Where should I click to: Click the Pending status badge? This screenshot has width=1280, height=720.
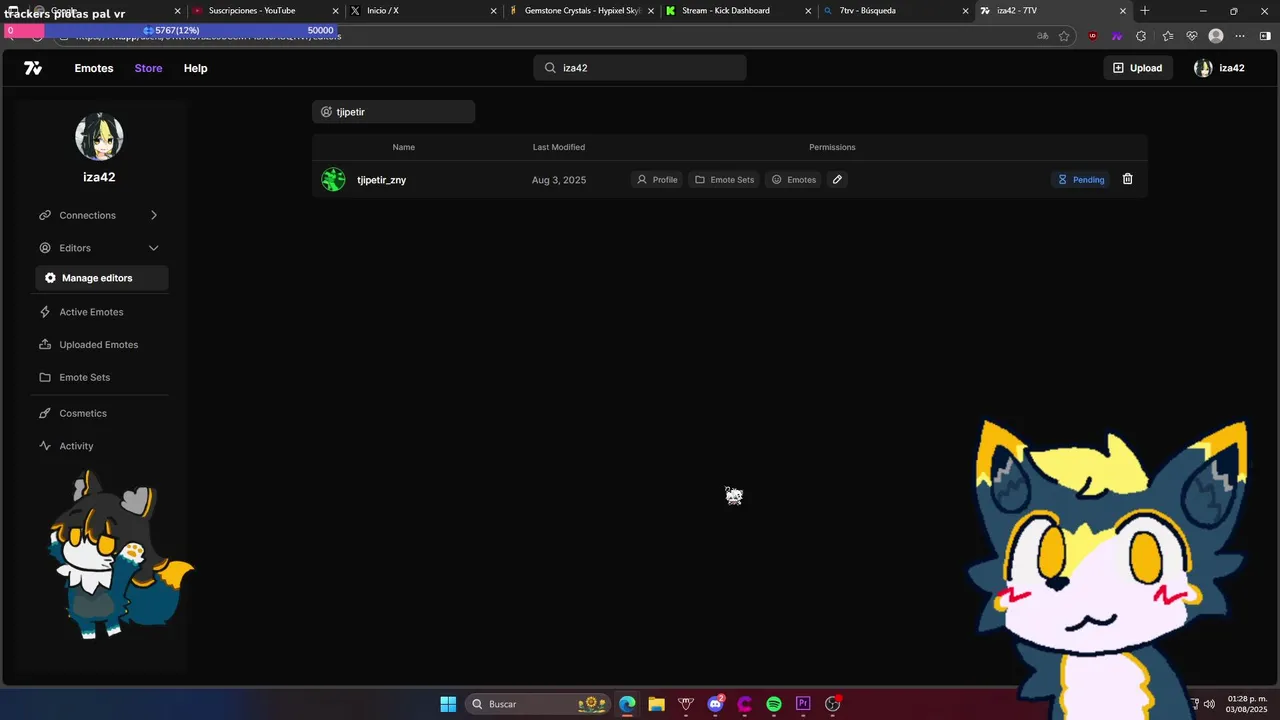point(1081,180)
